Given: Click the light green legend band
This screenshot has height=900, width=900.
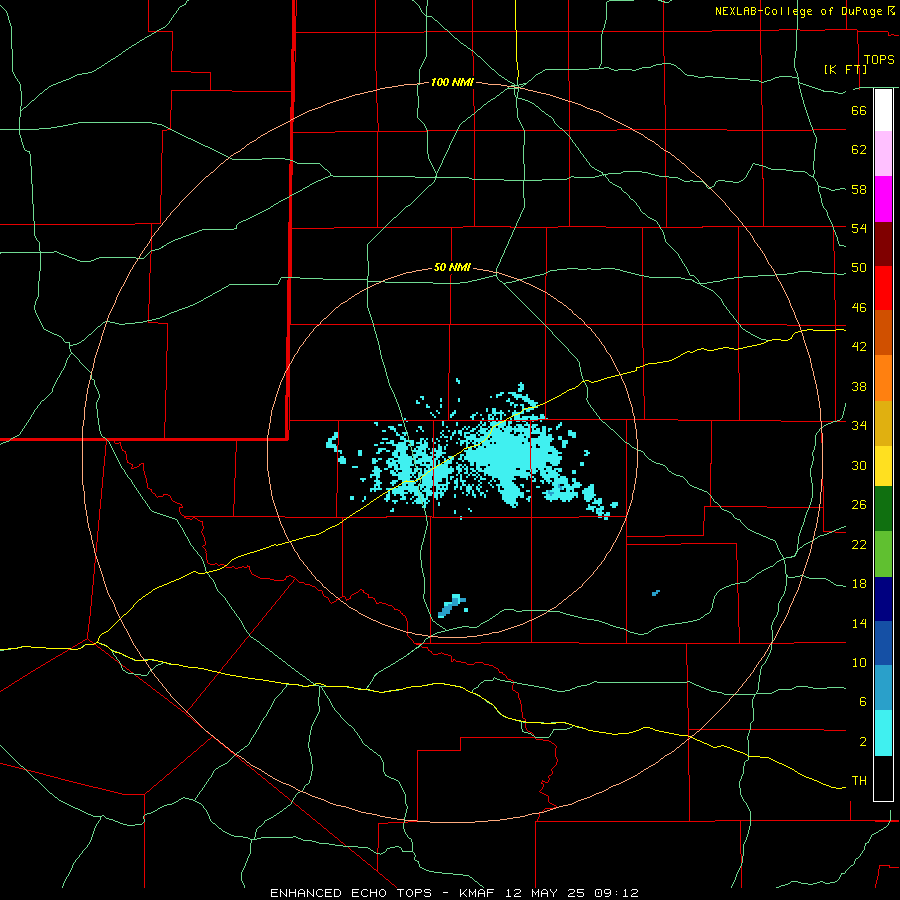Looking at the screenshot, I should (x=883, y=554).
